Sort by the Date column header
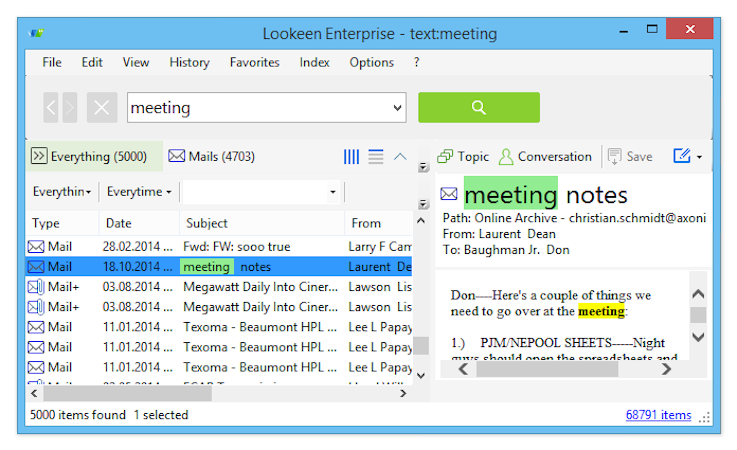This screenshot has width=737, height=450. pos(139,223)
